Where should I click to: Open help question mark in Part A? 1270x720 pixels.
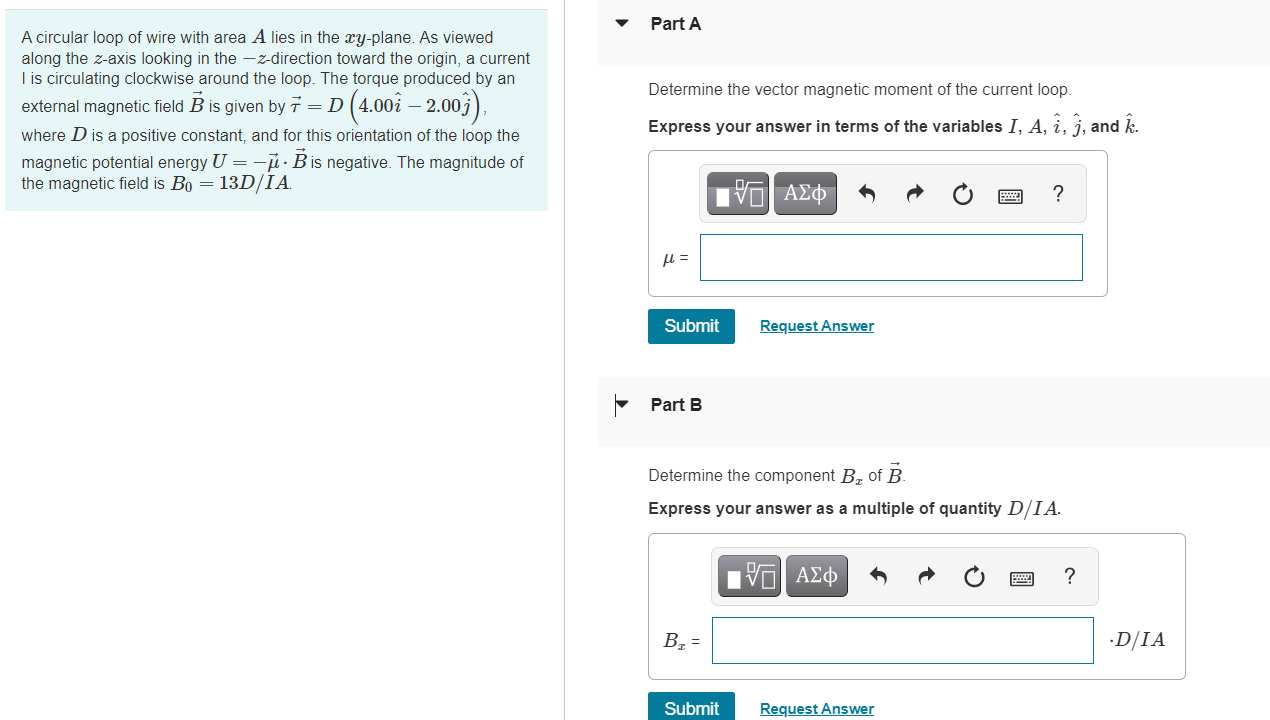1058,194
